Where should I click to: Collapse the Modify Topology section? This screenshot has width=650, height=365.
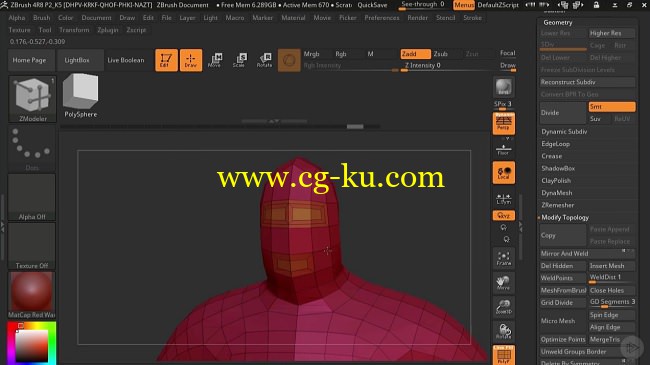click(x=565, y=217)
